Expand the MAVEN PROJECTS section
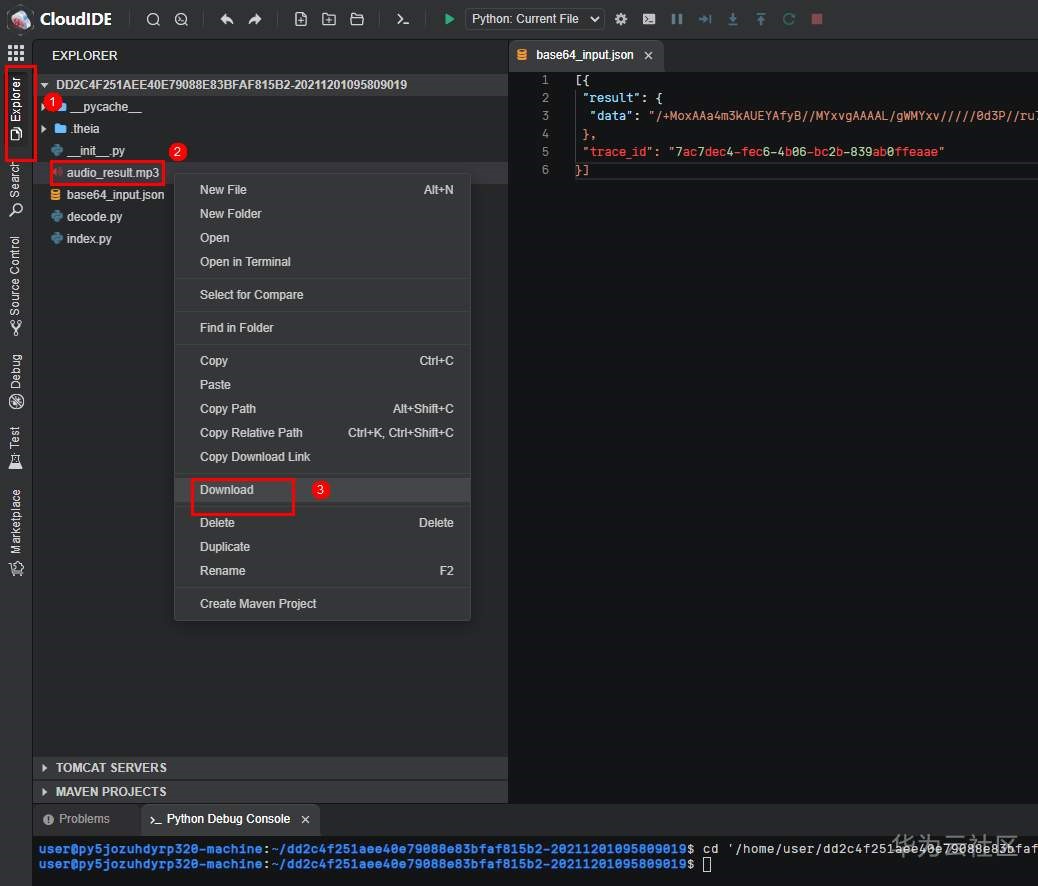 (111, 792)
